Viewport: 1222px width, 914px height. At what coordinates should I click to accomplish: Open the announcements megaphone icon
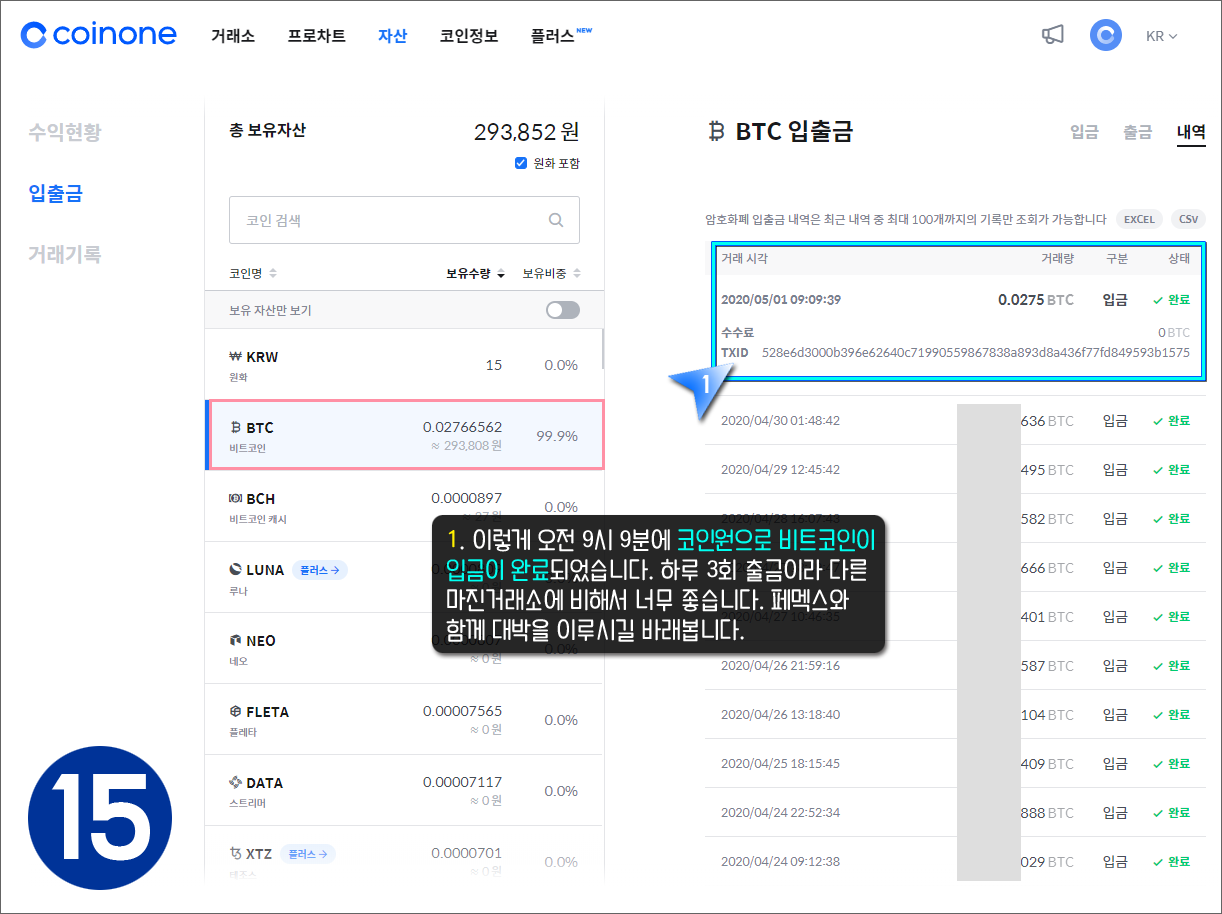point(1052,35)
